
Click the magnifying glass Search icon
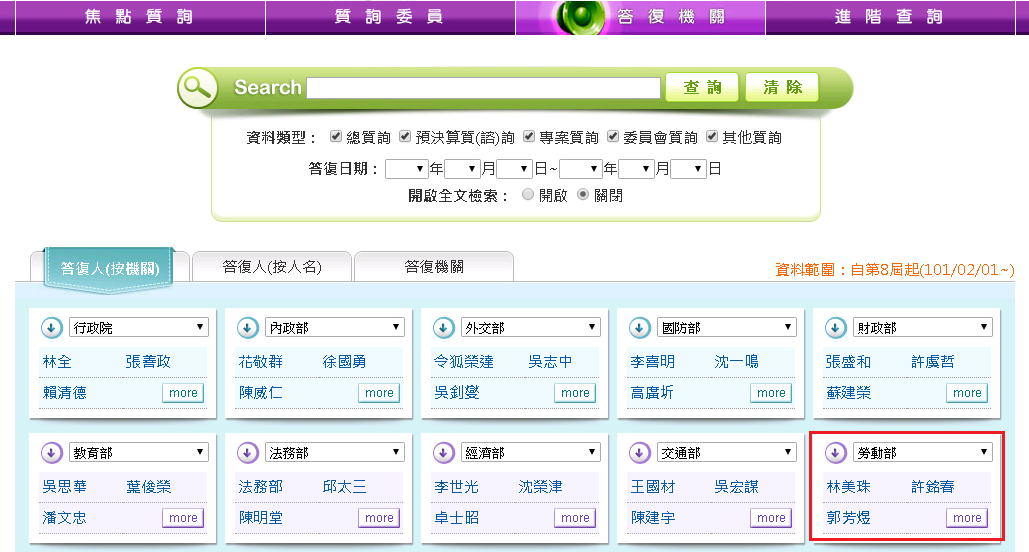coord(197,88)
